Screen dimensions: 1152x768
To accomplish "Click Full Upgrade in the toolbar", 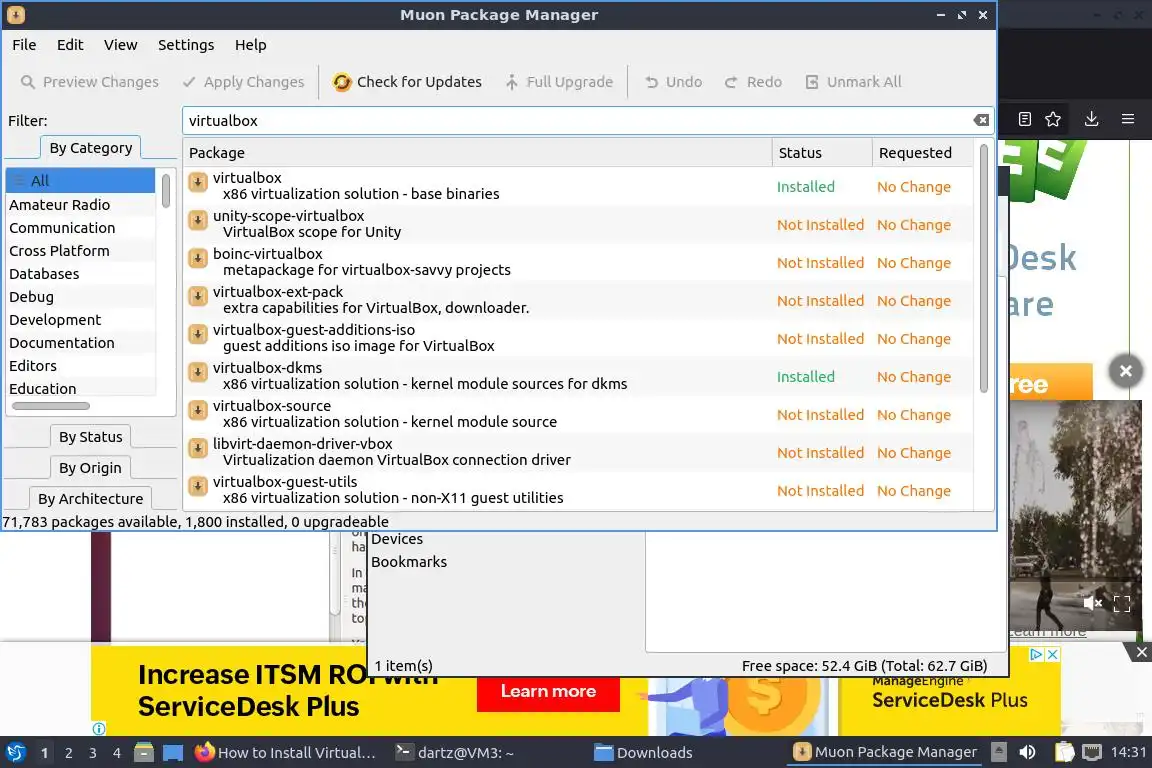I will (559, 82).
